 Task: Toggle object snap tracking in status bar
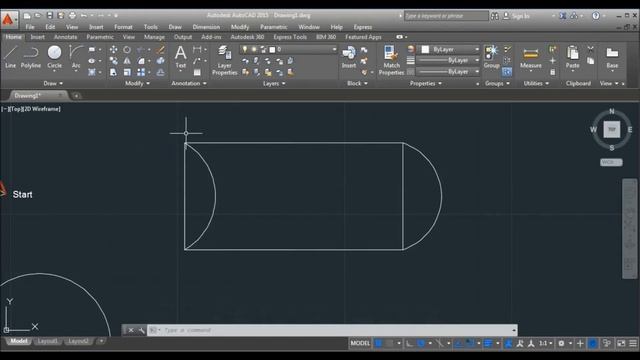459,343
